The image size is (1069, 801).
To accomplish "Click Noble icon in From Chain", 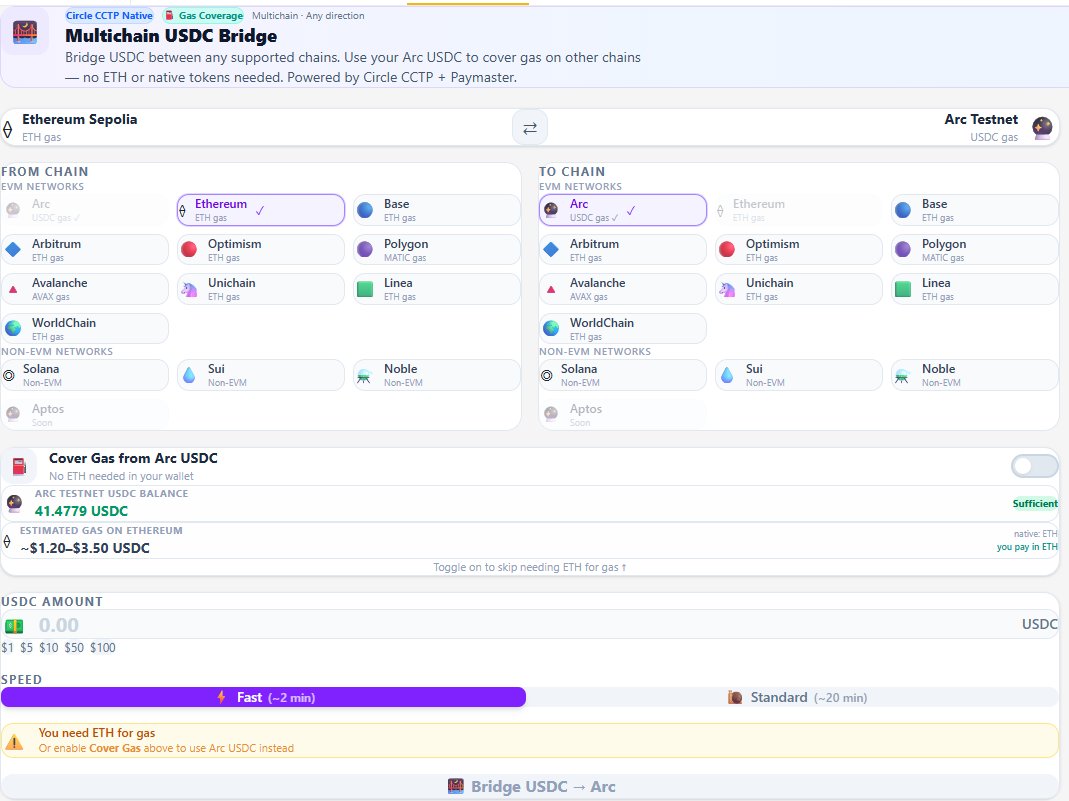I will pos(364,376).
